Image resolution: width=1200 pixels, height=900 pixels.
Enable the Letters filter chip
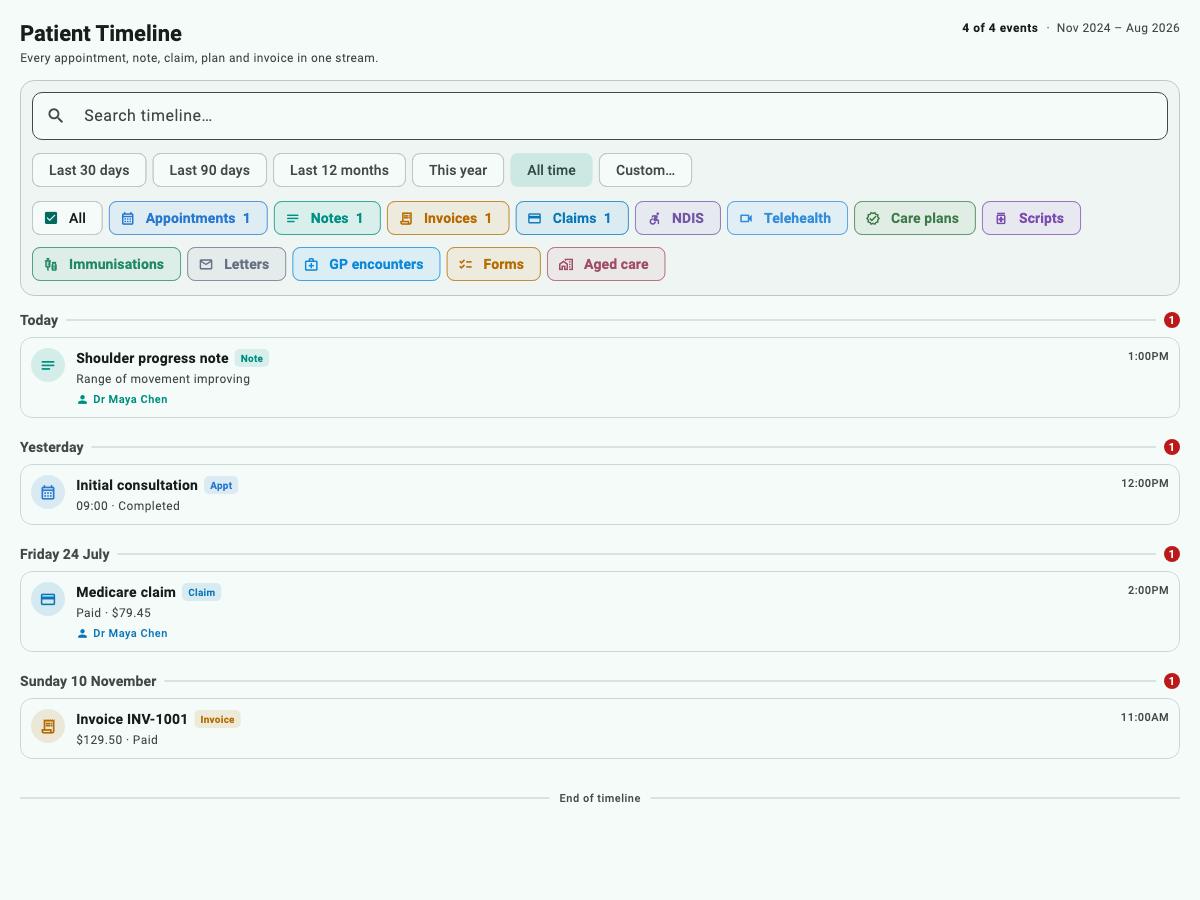pos(236,264)
